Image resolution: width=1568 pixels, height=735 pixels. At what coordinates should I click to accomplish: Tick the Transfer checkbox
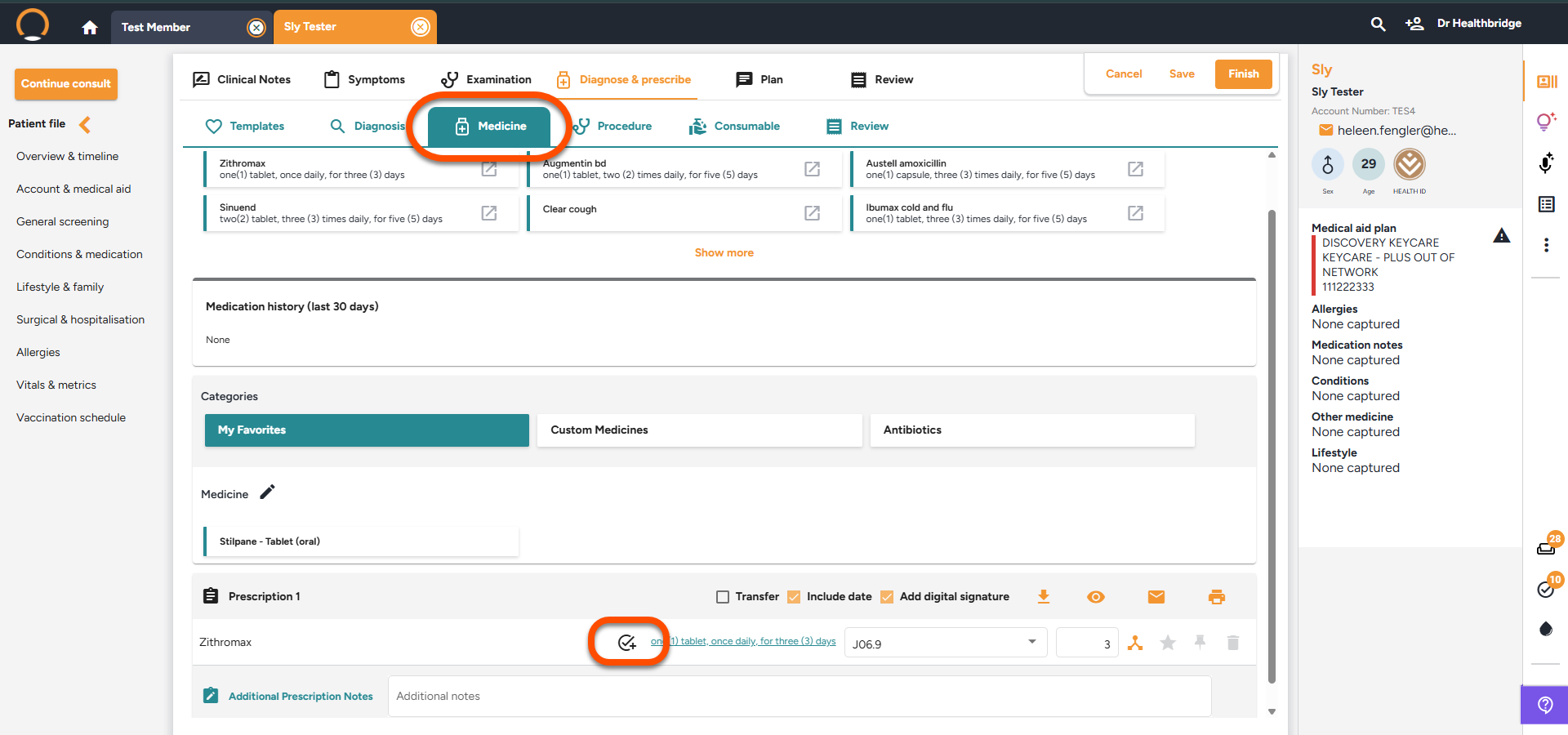coord(723,597)
